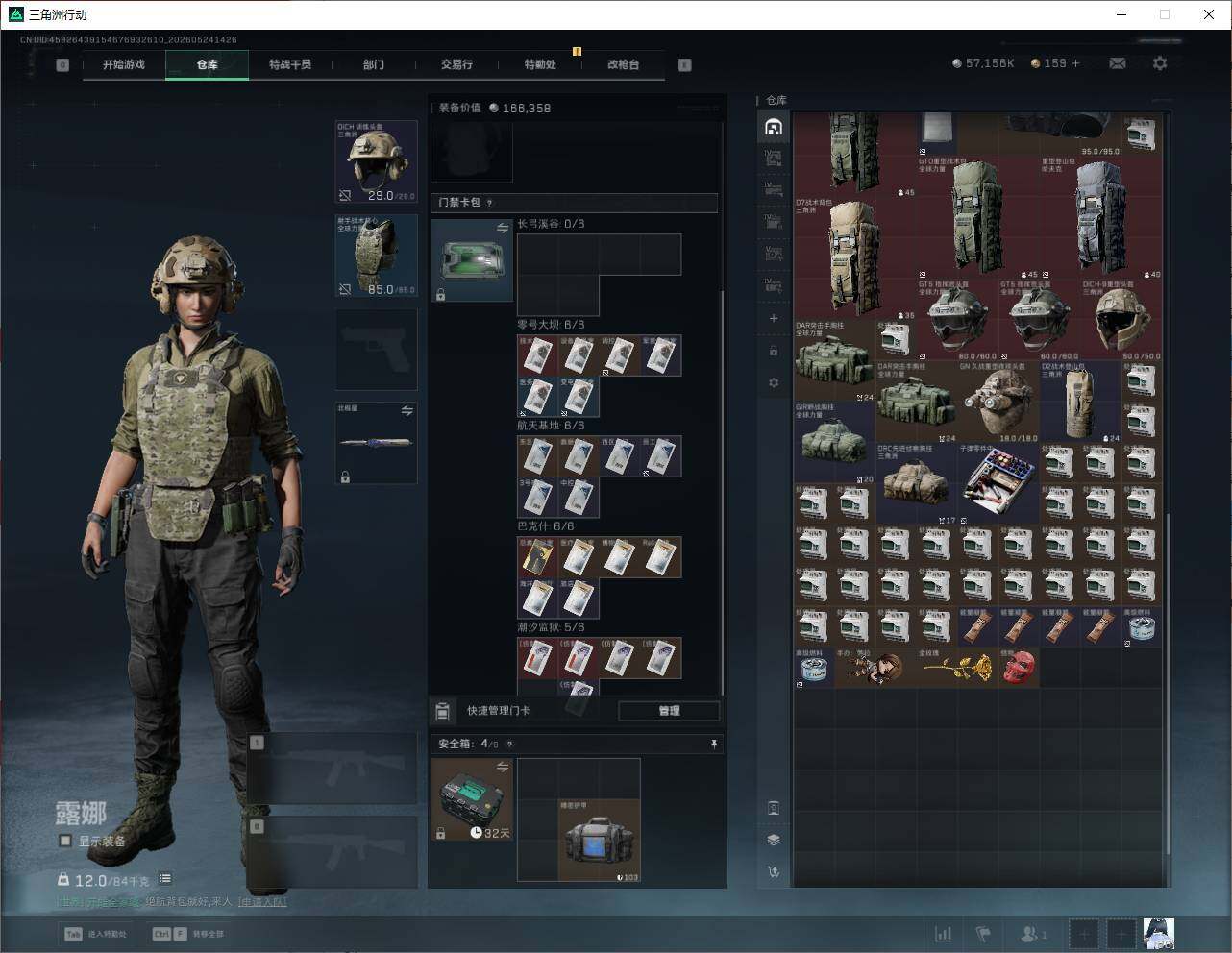The width and height of the screenshot is (1232, 953).
Task: Add a new warehouse tab with plus icon
Action: tap(774, 318)
